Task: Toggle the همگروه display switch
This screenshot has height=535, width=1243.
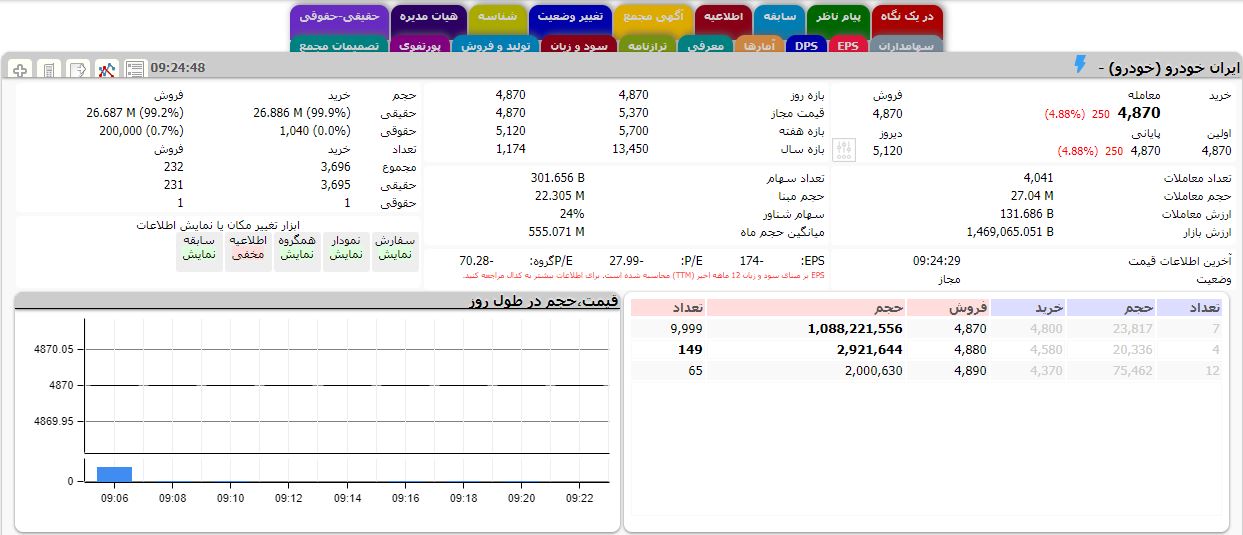Action: (x=297, y=254)
